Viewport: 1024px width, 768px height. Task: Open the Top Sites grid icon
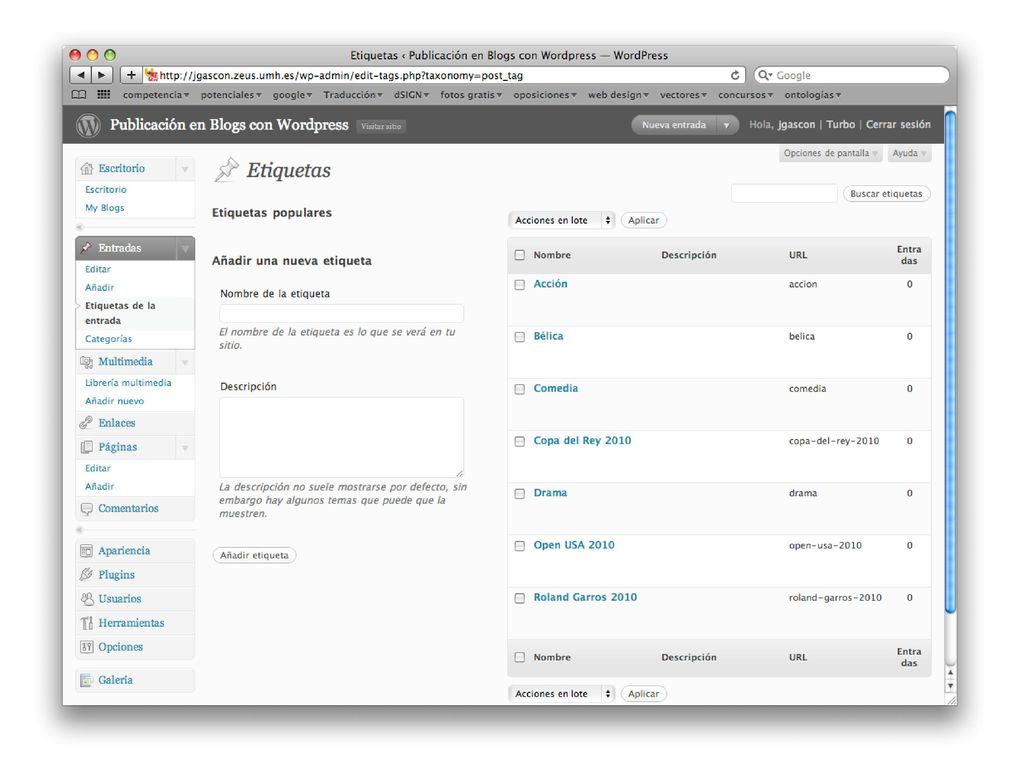click(x=103, y=95)
